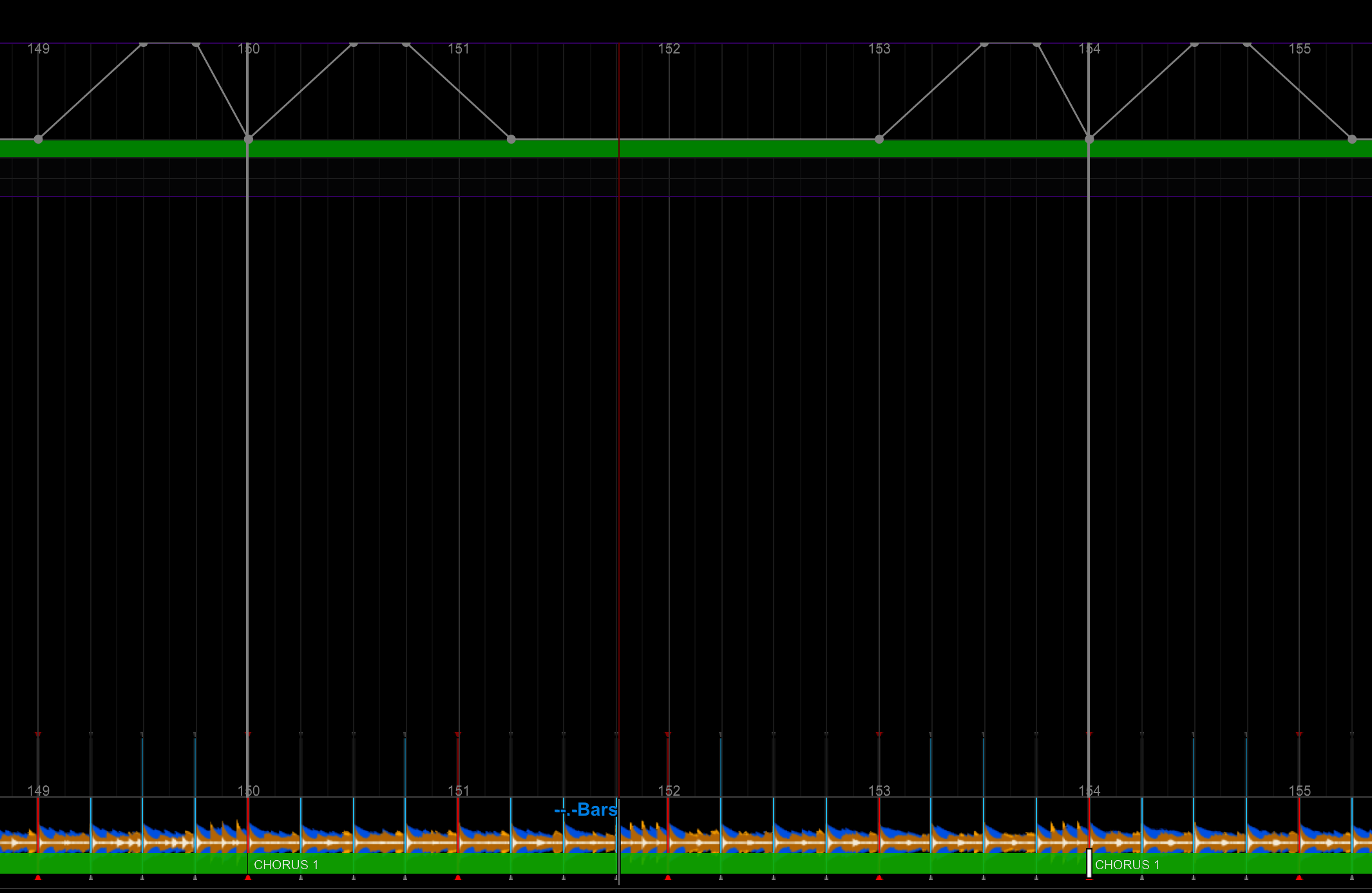
Task: Click the blue '--.-Bars' readout
Action: point(586,809)
